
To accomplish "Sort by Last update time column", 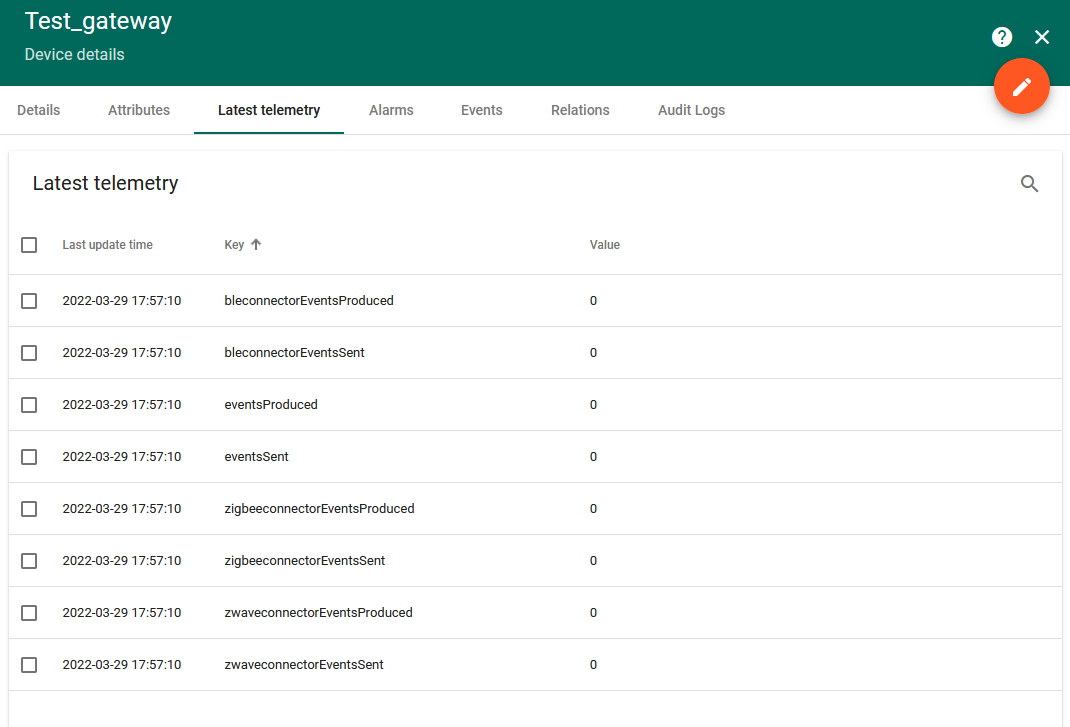I will point(107,245).
